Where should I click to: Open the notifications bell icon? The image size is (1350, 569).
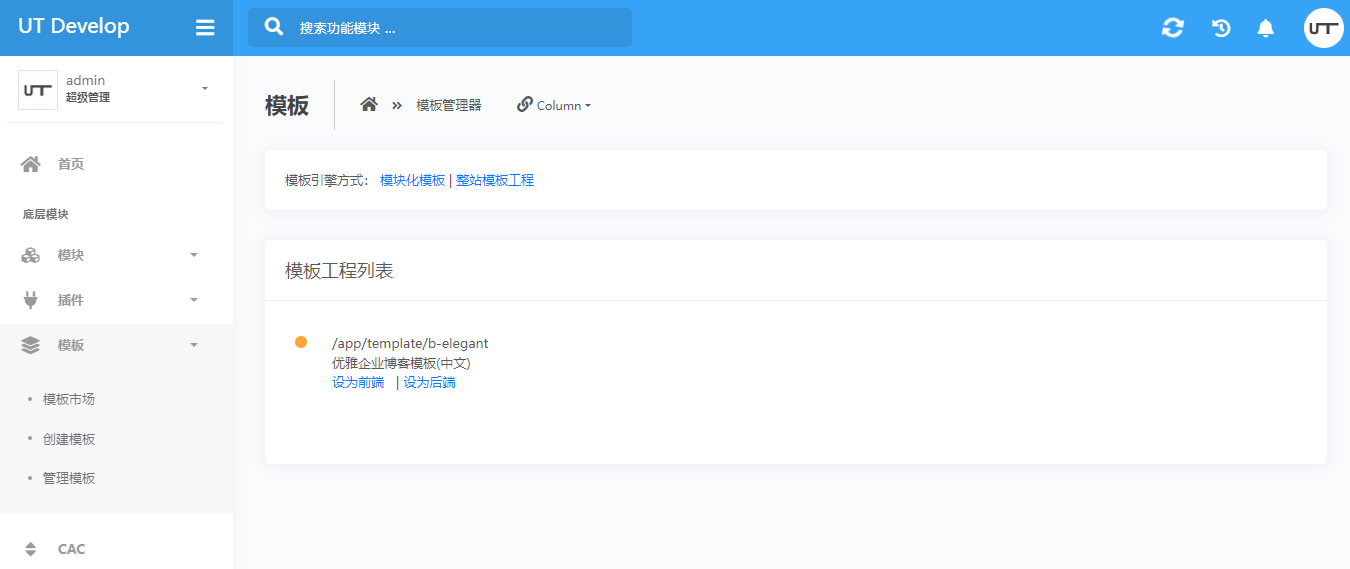tap(1265, 28)
